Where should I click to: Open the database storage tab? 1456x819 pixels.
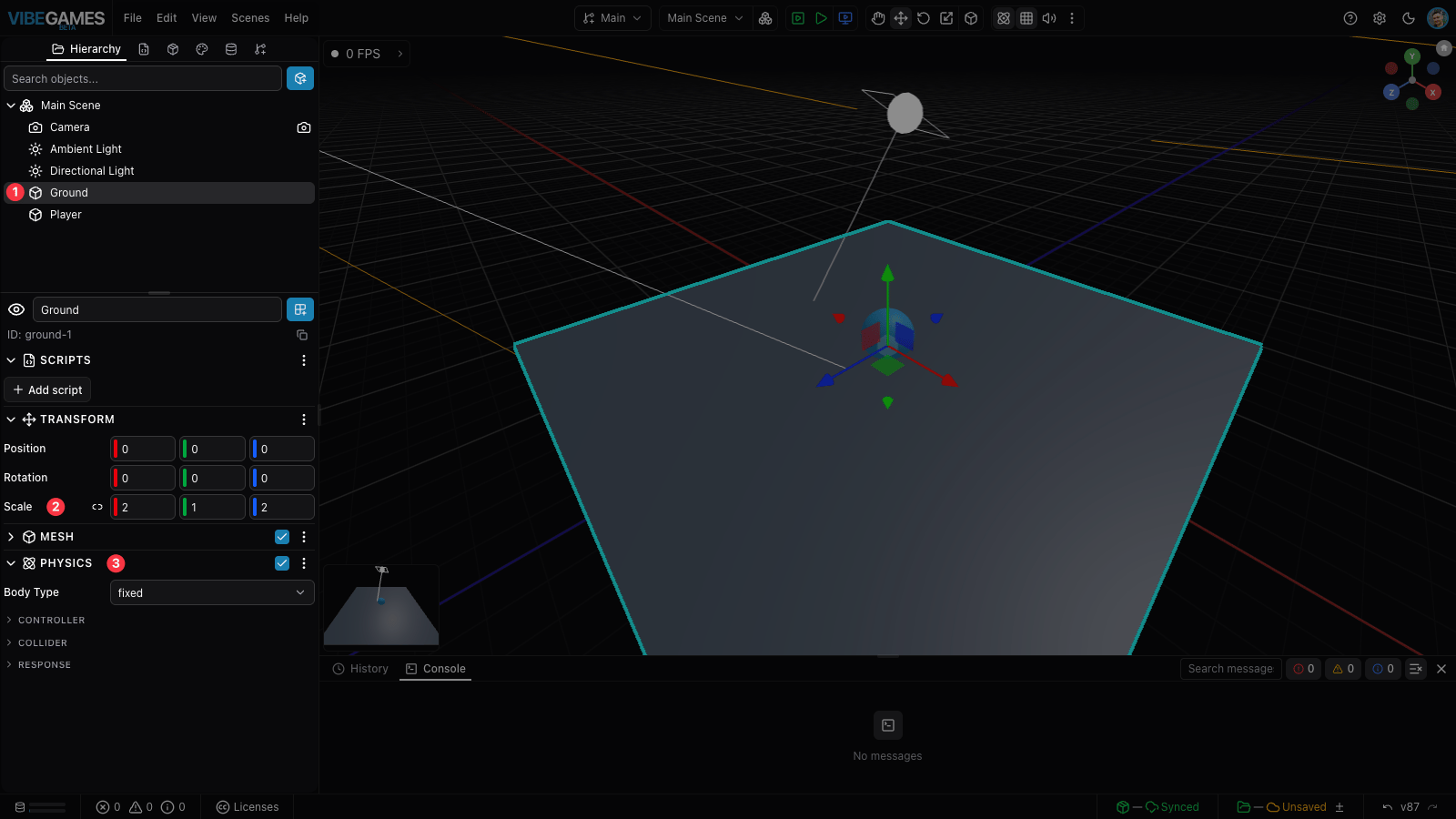(x=231, y=49)
